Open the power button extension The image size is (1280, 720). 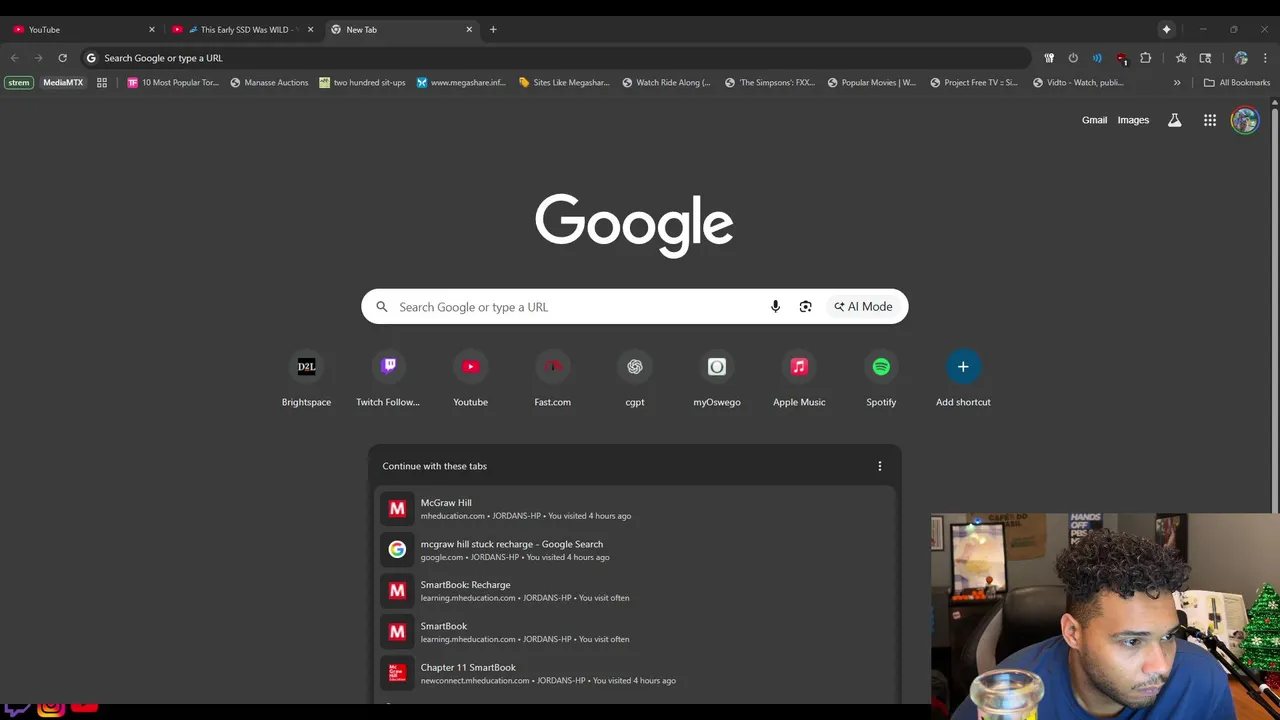(1073, 58)
